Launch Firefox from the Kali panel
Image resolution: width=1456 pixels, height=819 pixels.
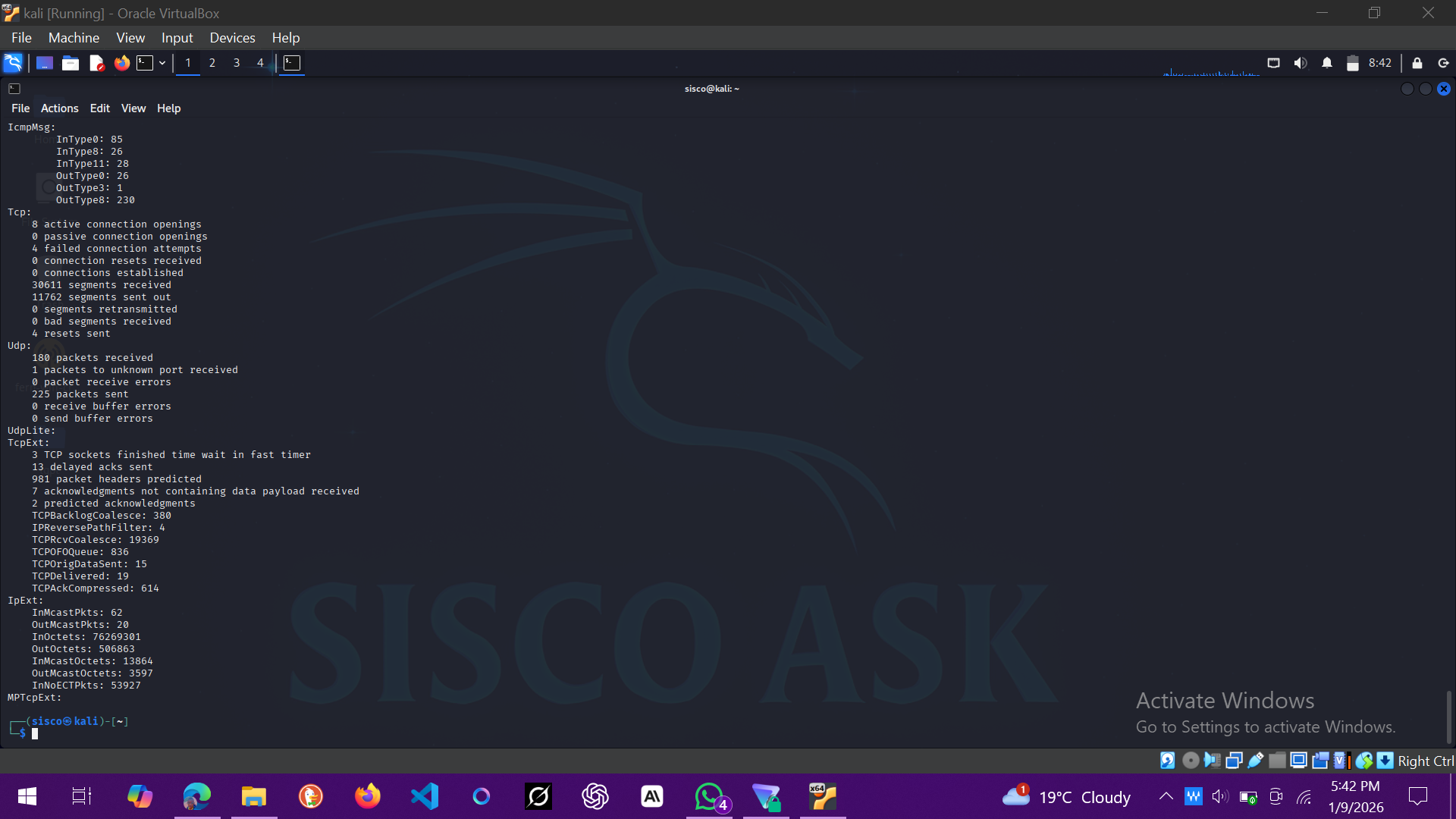click(121, 63)
